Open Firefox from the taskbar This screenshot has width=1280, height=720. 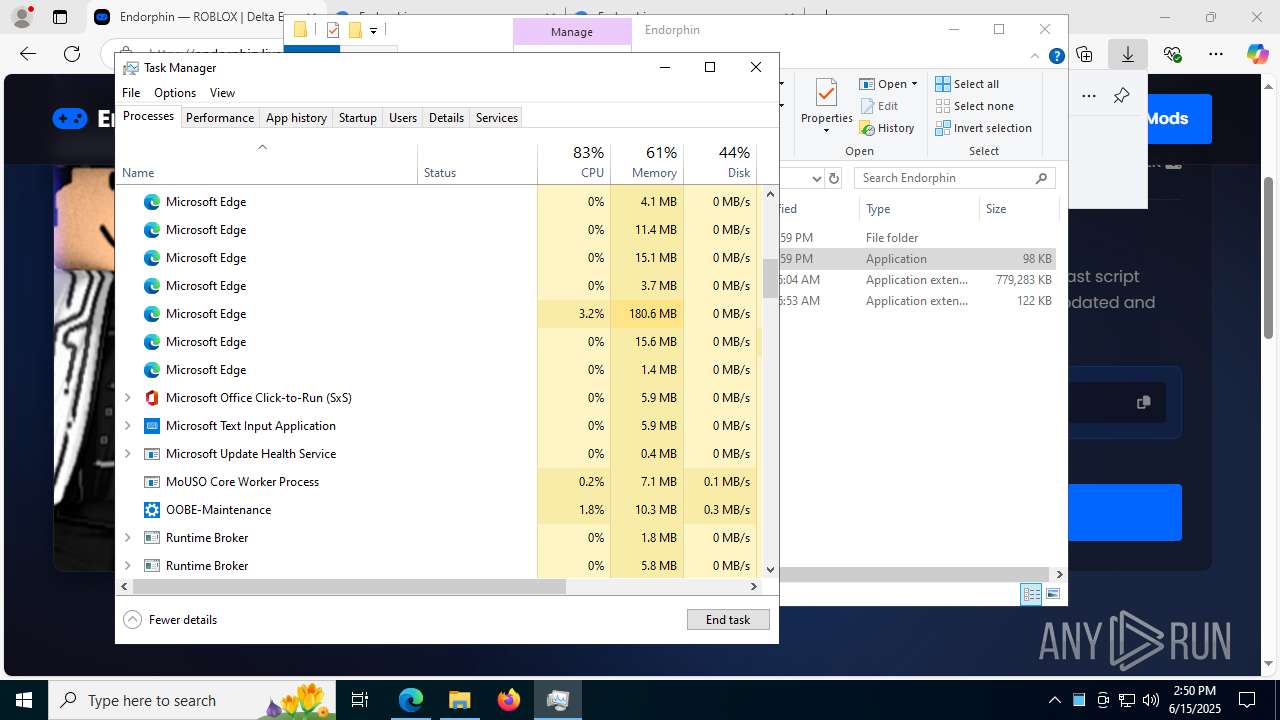509,700
